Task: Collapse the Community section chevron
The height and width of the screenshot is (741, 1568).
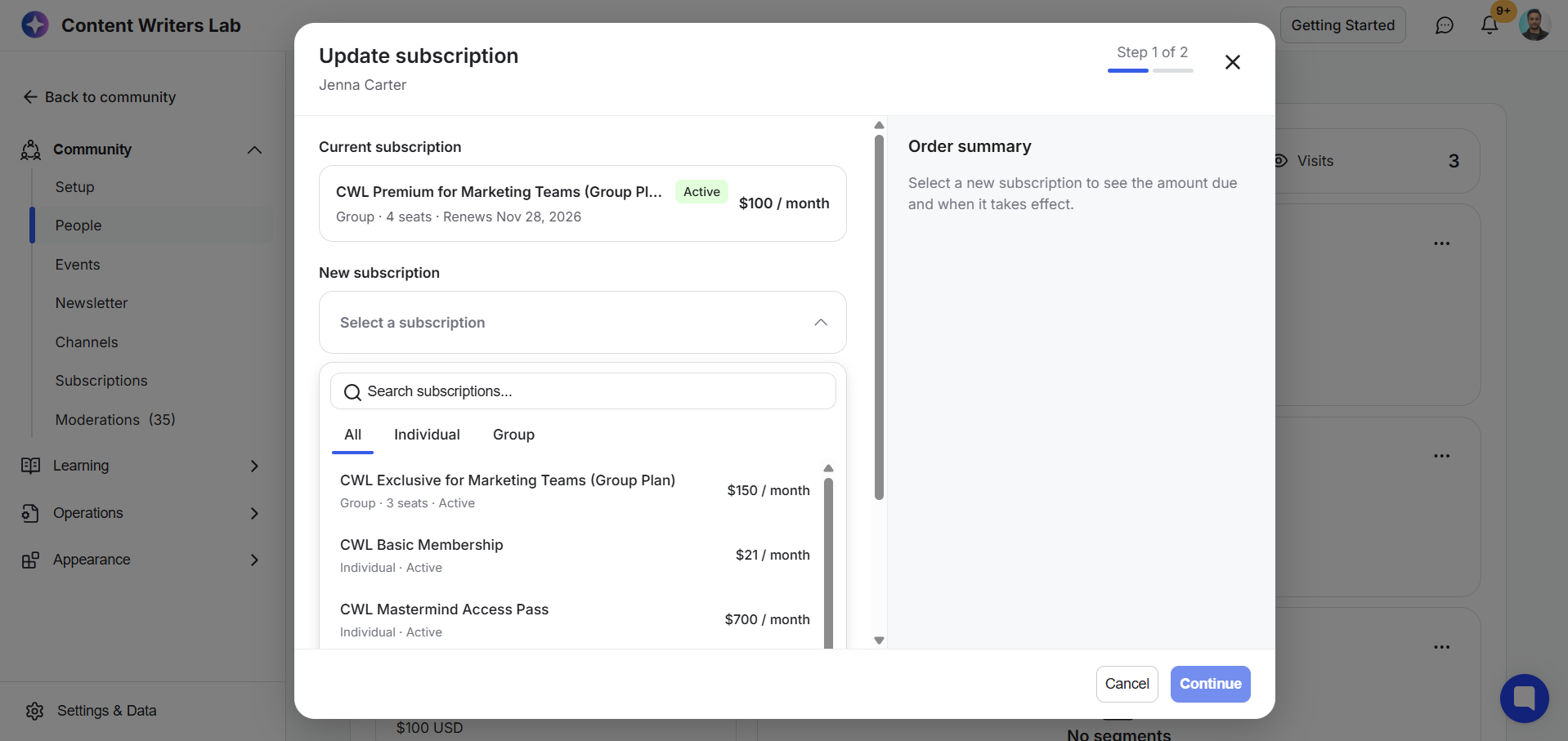Action: coord(255,150)
